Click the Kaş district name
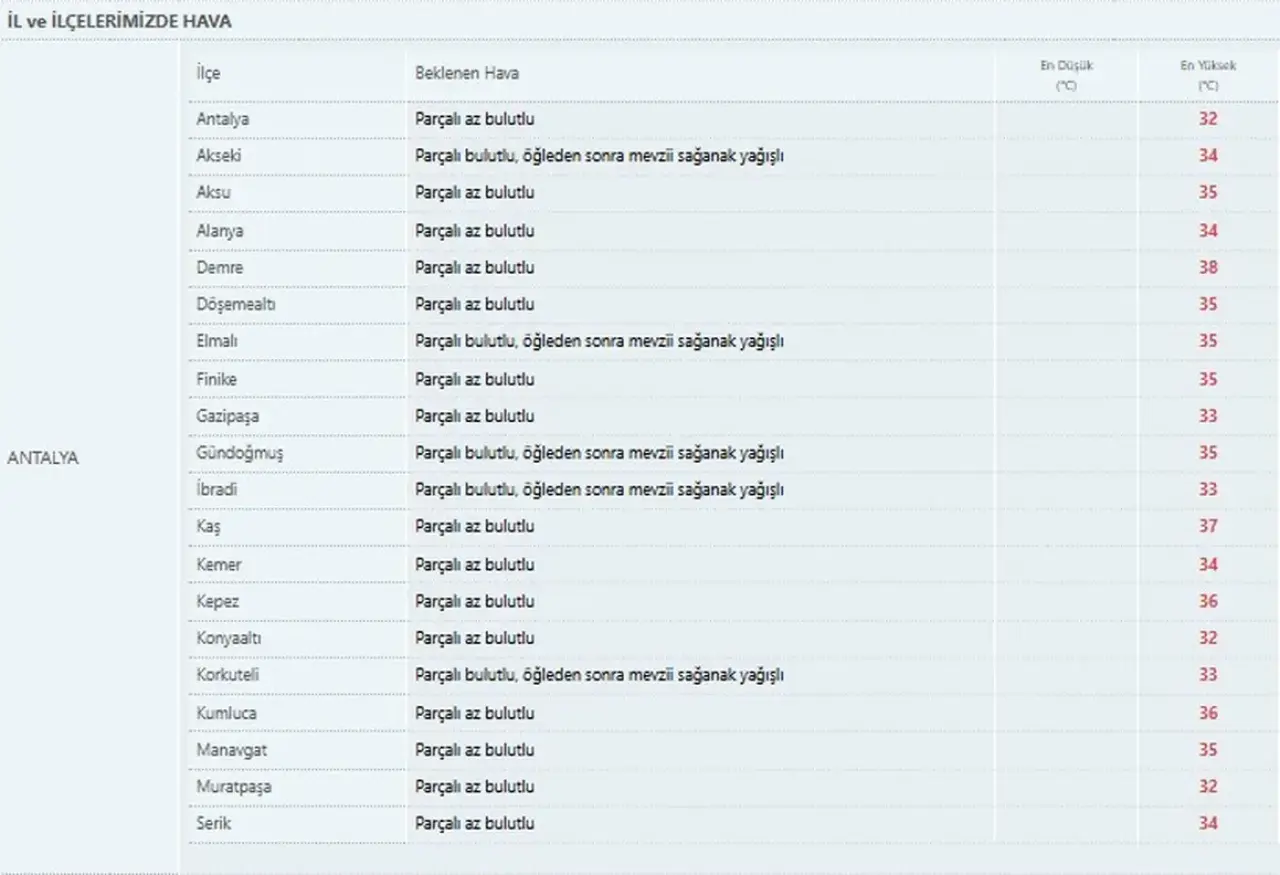 click(208, 526)
